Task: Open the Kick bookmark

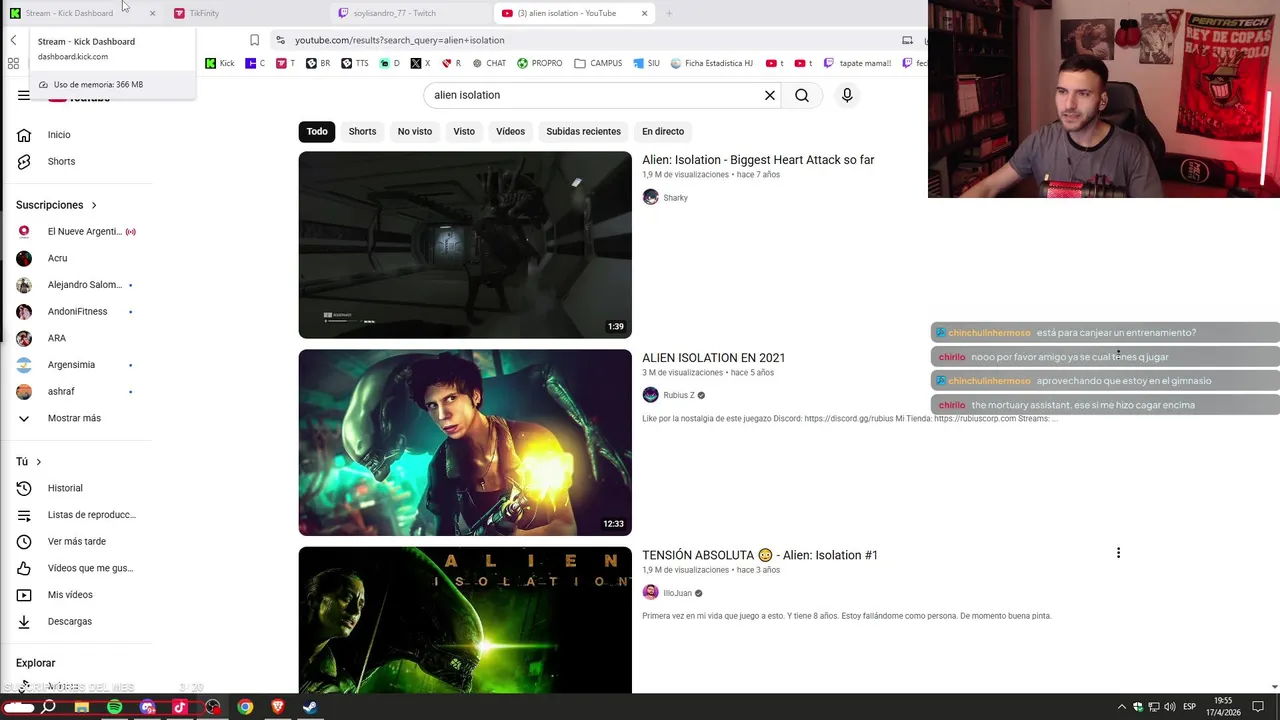Action: pyautogui.click(x=219, y=63)
